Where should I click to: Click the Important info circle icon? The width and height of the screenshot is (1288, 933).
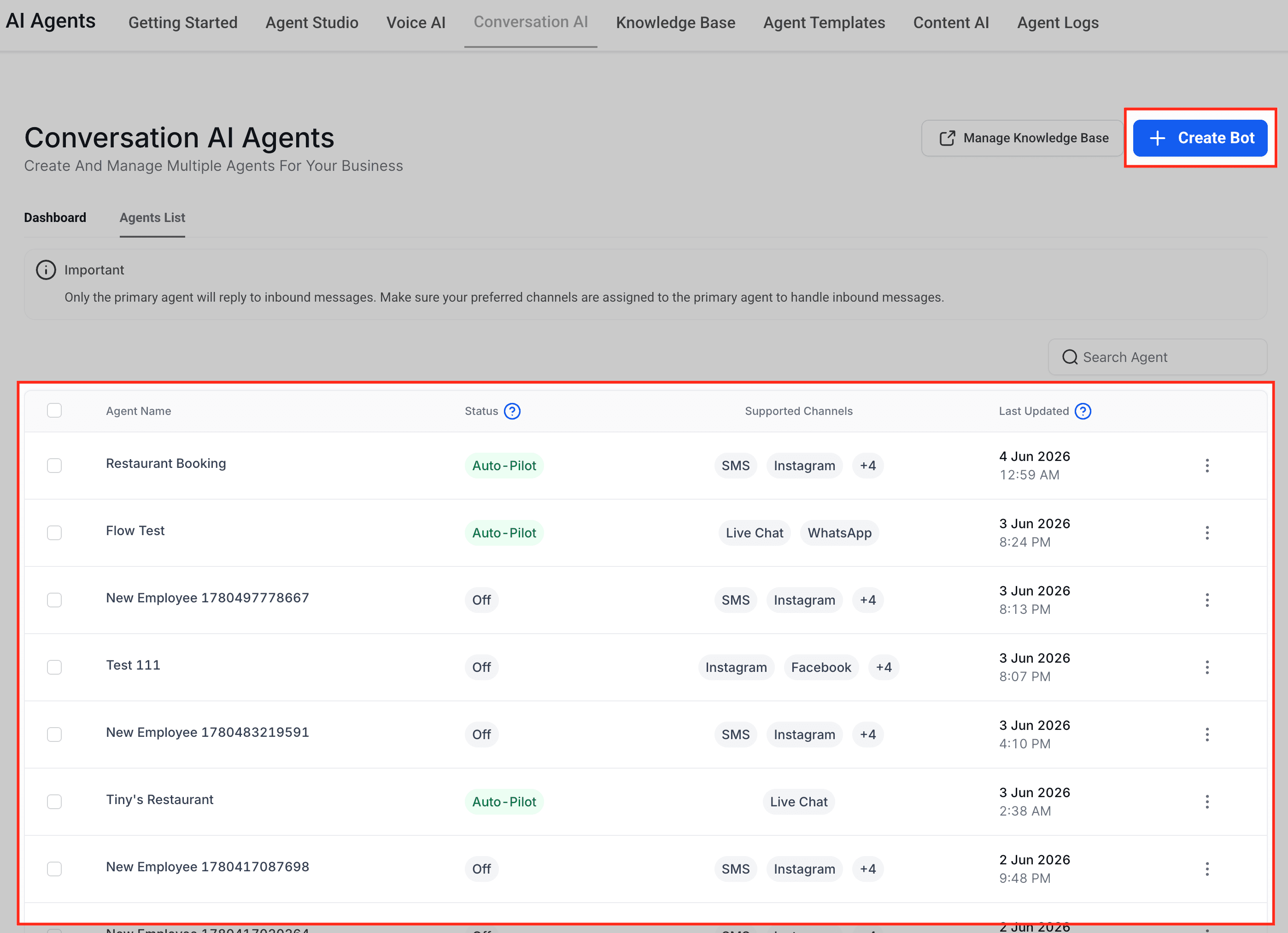46,270
